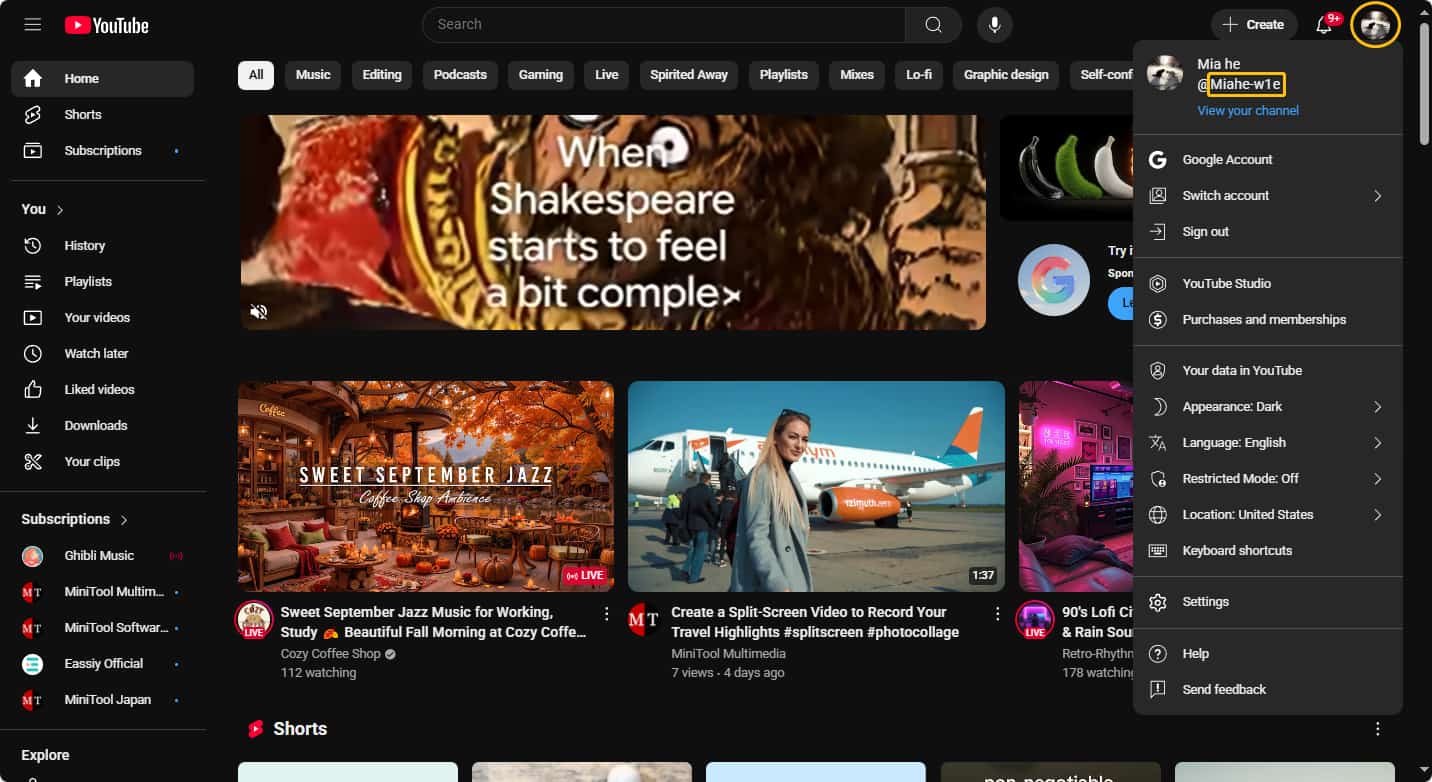Select the Gaming filter chip

541,75
